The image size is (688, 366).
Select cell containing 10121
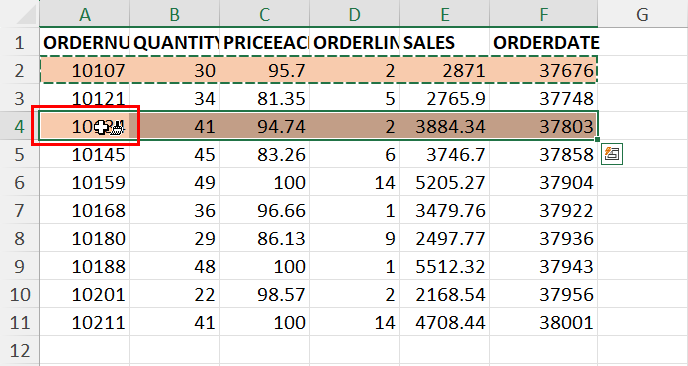pyautogui.click(x=85, y=98)
